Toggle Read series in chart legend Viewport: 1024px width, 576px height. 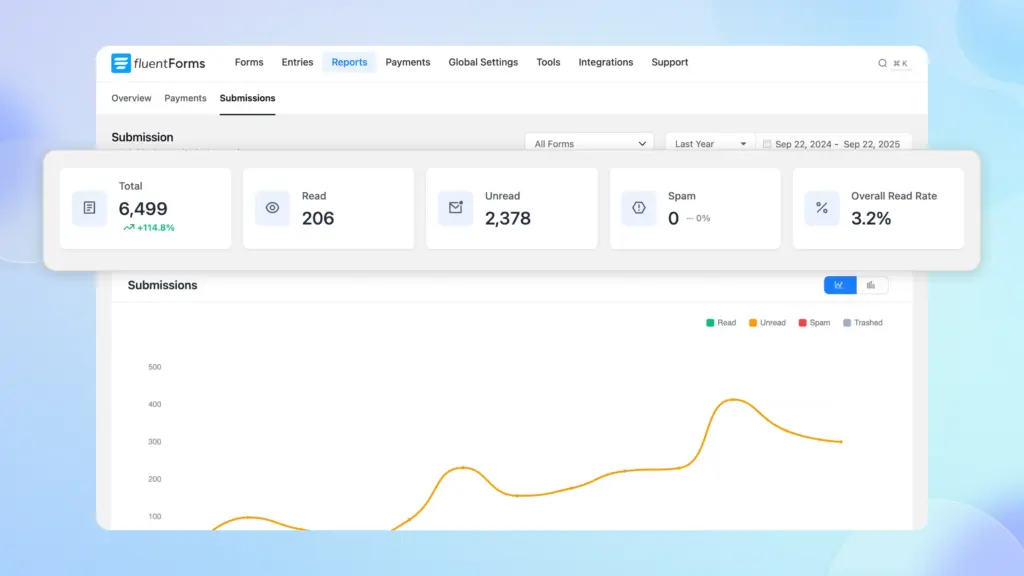coord(721,323)
